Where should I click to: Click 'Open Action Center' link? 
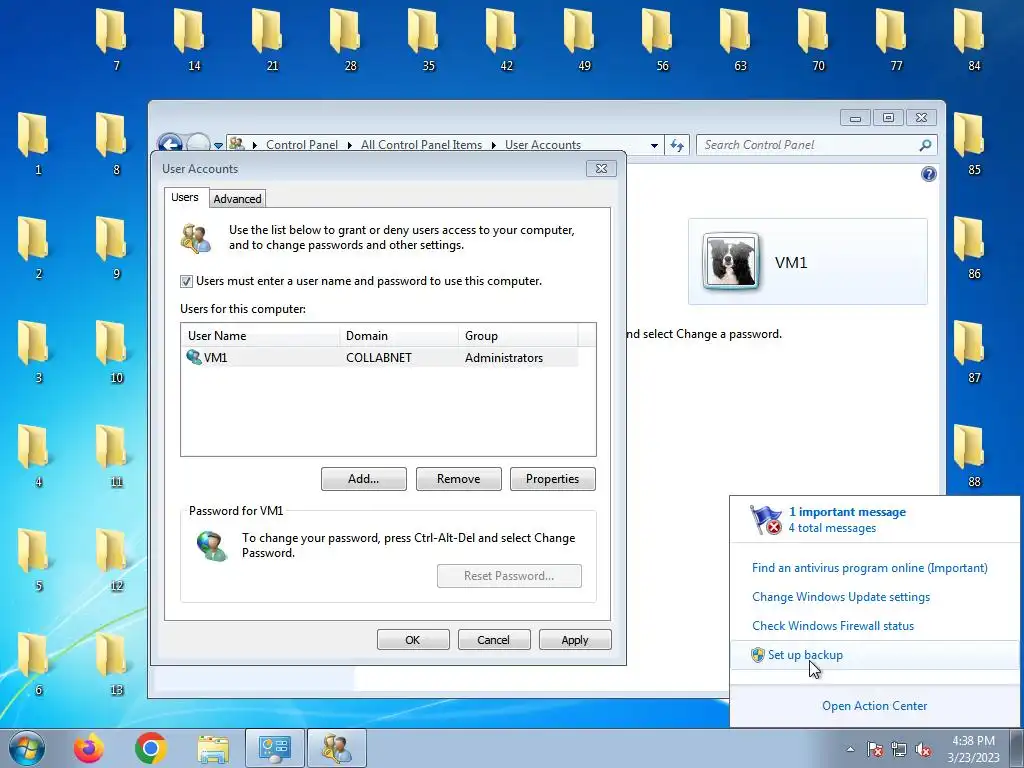click(874, 706)
